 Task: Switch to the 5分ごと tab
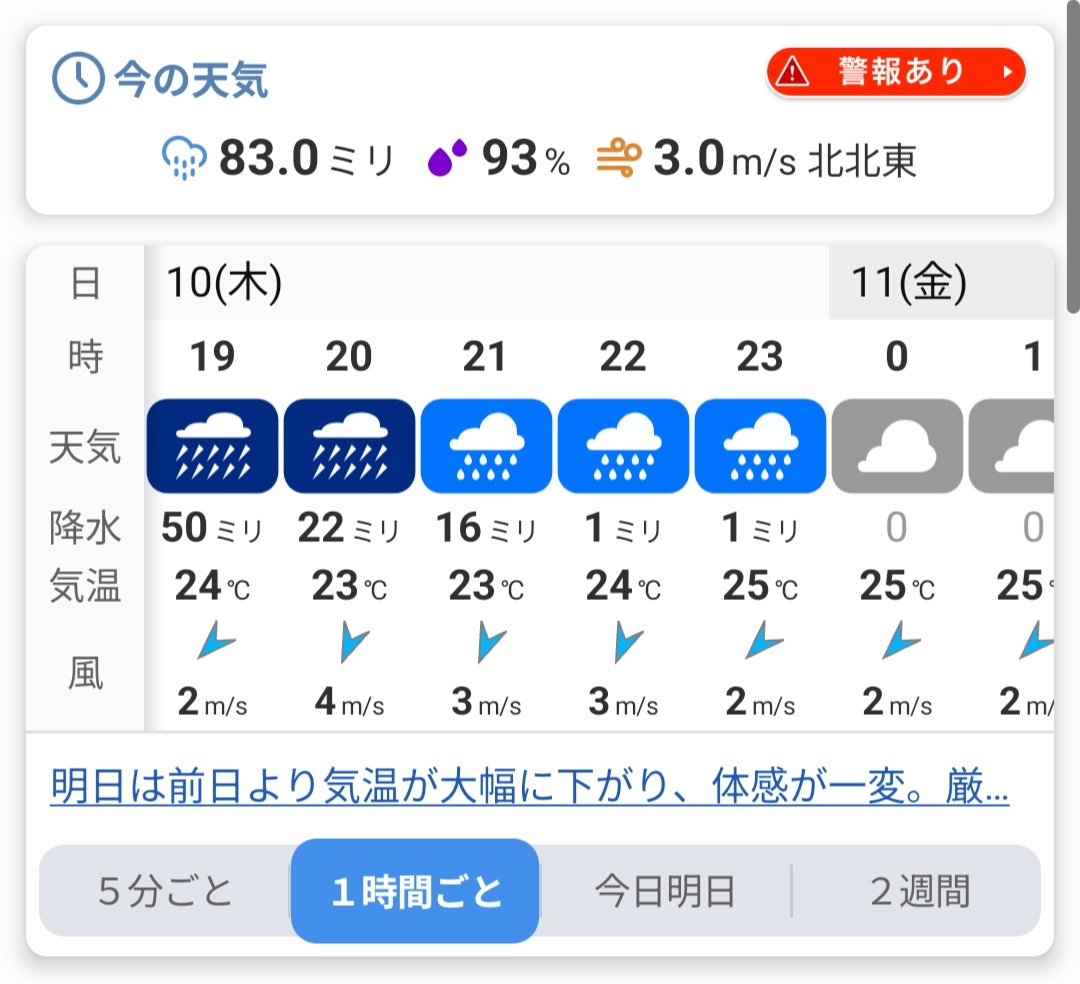tap(165, 891)
